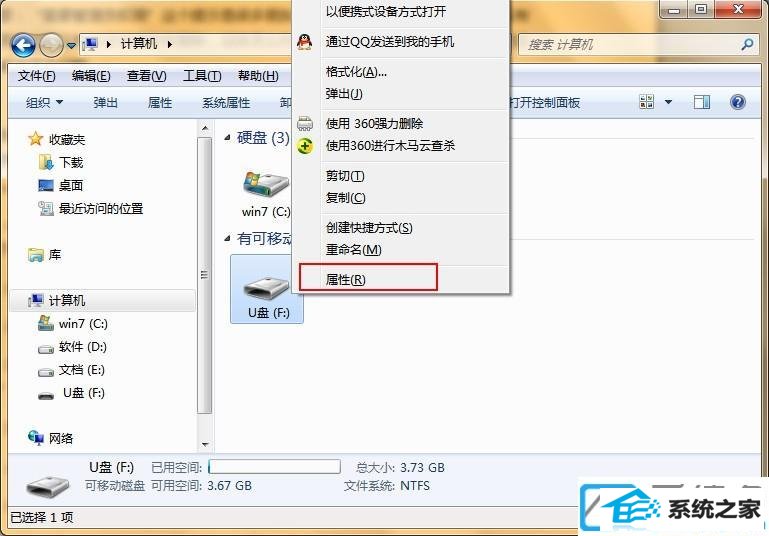Click the 搜索 计算机 search field

pos(629,45)
